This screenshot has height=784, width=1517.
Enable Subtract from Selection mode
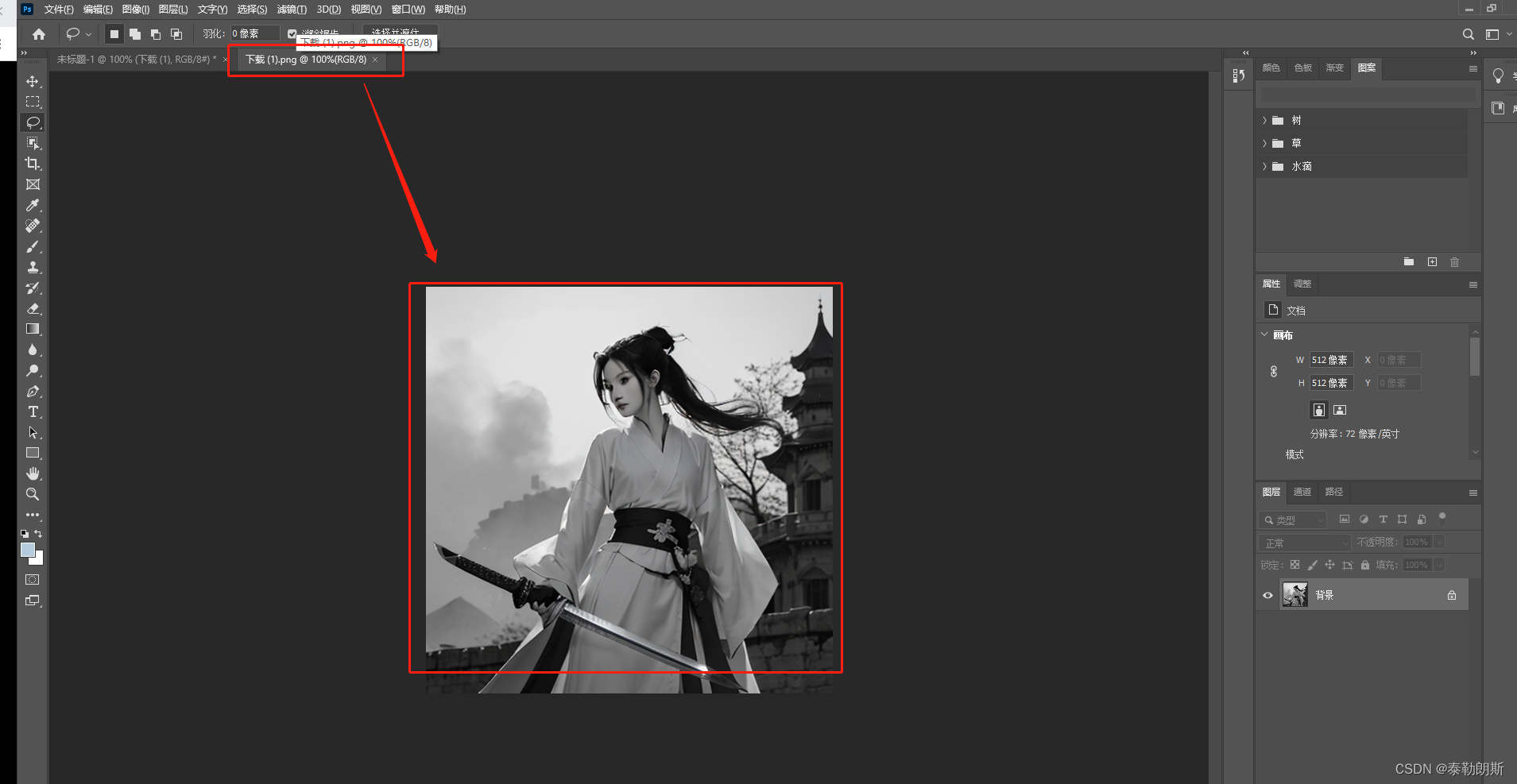[x=156, y=34]
